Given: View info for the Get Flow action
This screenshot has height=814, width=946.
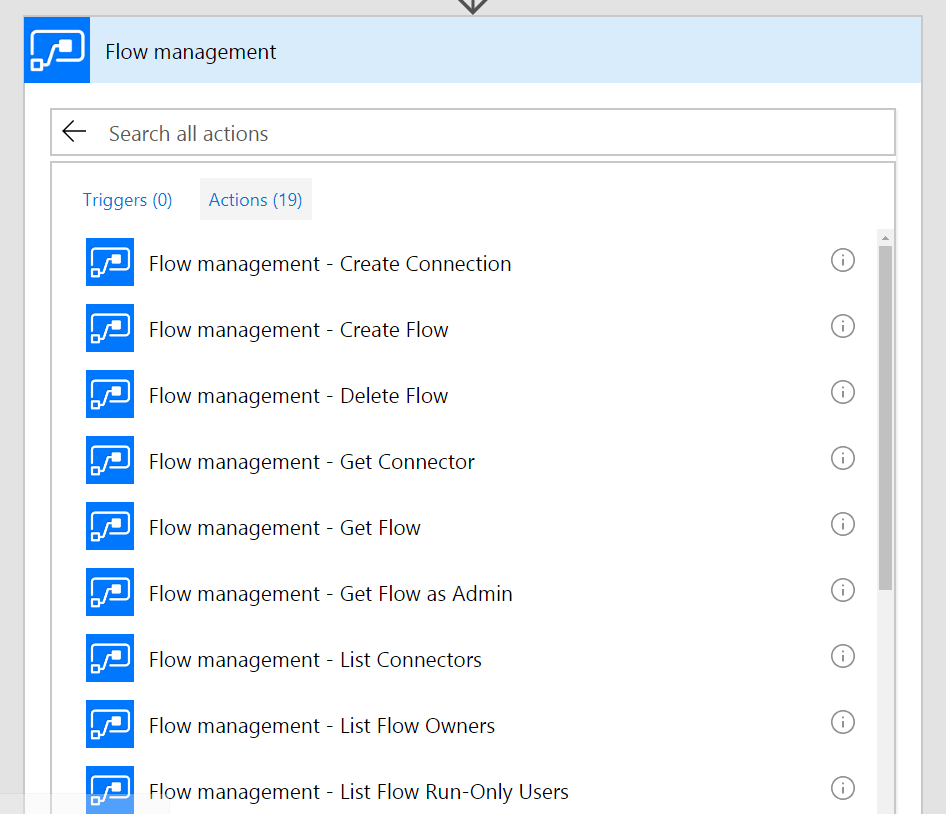Looking at the screenshot, I should tap(843, 524).
